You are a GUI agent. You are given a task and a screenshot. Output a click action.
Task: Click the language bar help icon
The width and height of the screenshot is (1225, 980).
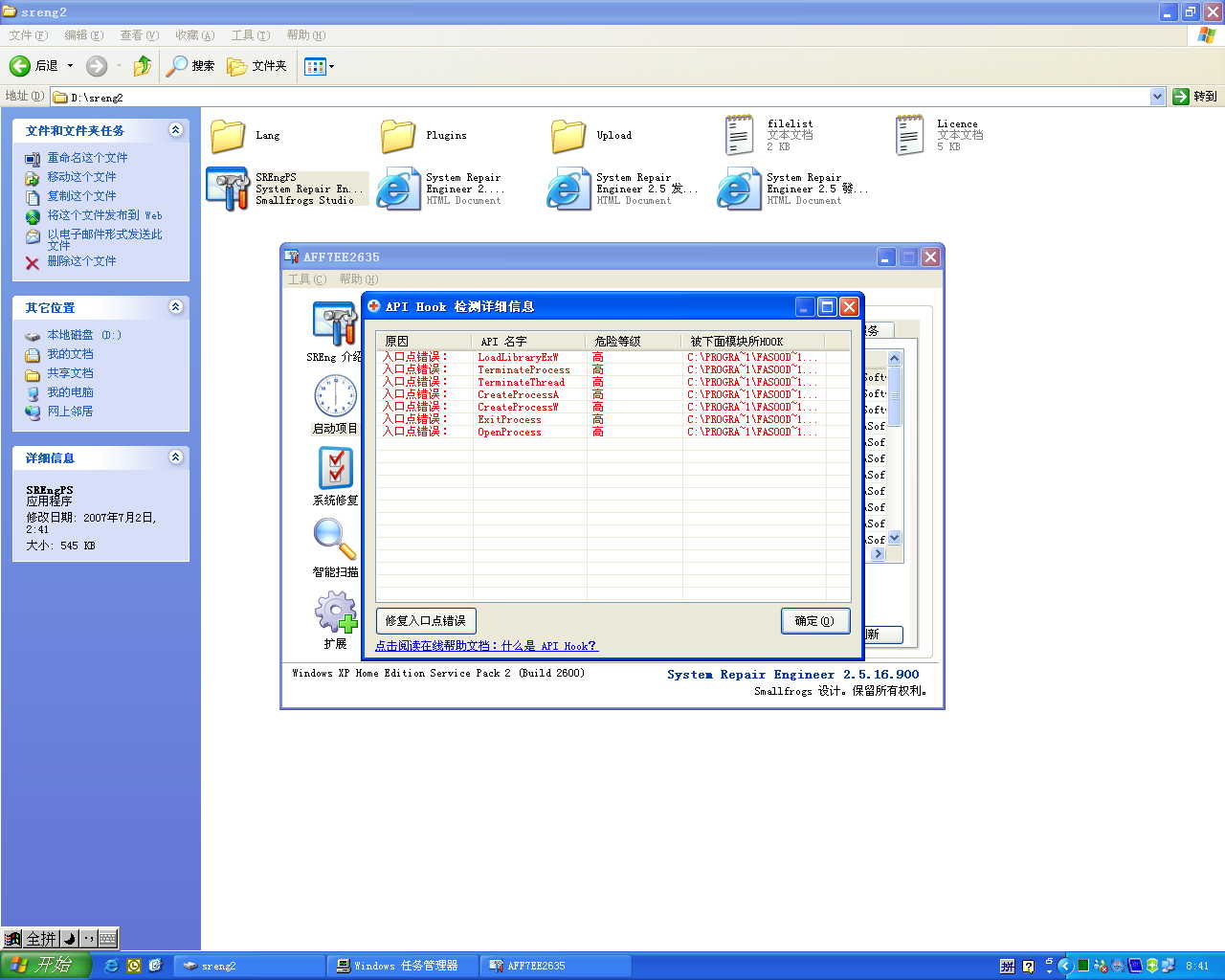(x=1029, y=967)
